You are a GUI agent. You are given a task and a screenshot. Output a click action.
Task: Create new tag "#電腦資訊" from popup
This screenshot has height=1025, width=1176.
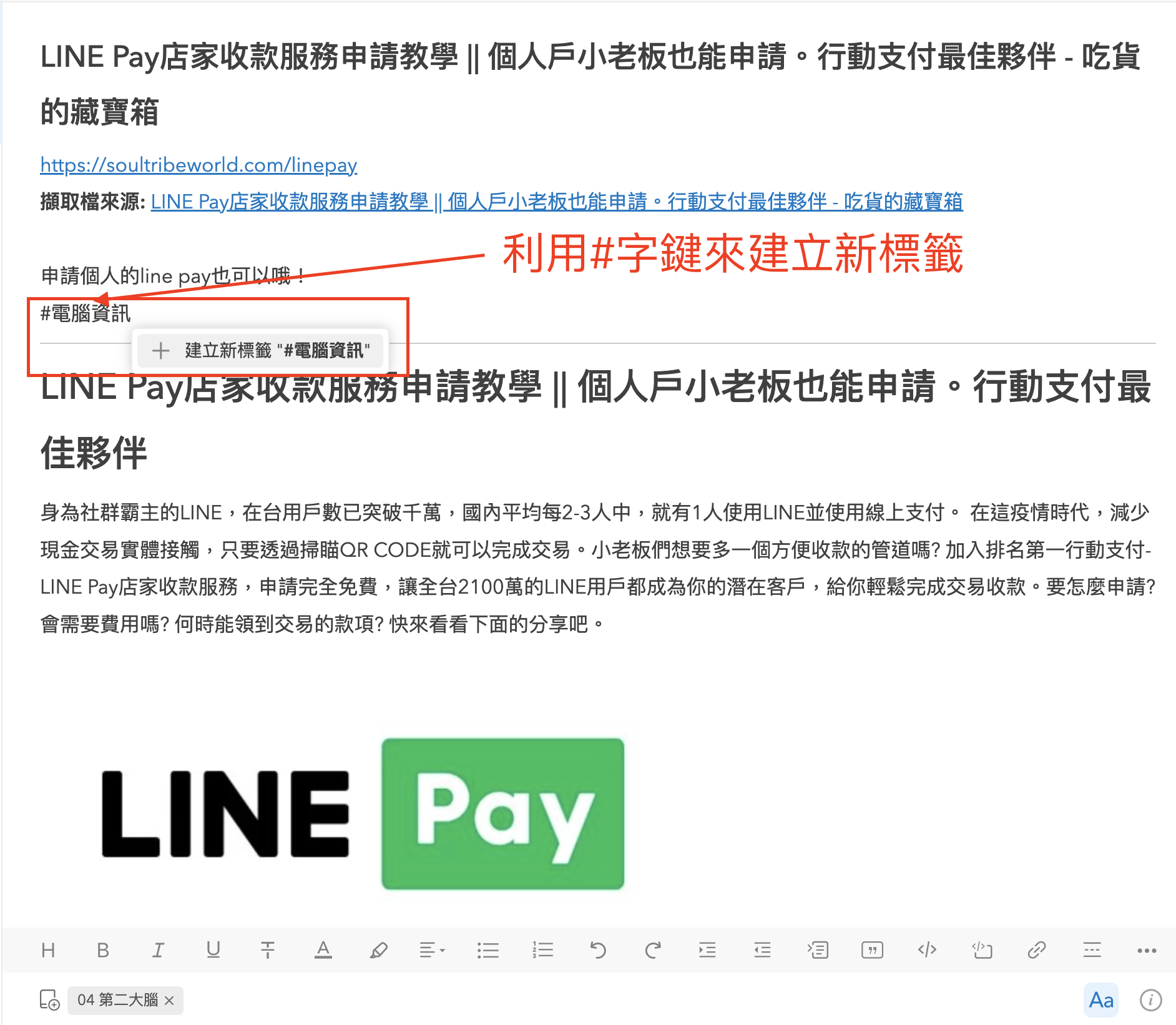point(260,350)
